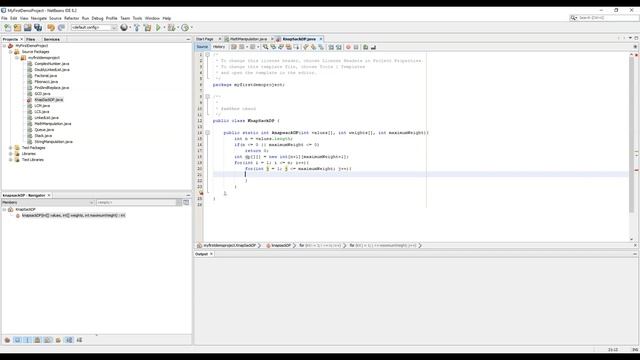Click the Debug Project toolbar icon
The width and height of the screenshot is (640, 360).
(171, 27)
